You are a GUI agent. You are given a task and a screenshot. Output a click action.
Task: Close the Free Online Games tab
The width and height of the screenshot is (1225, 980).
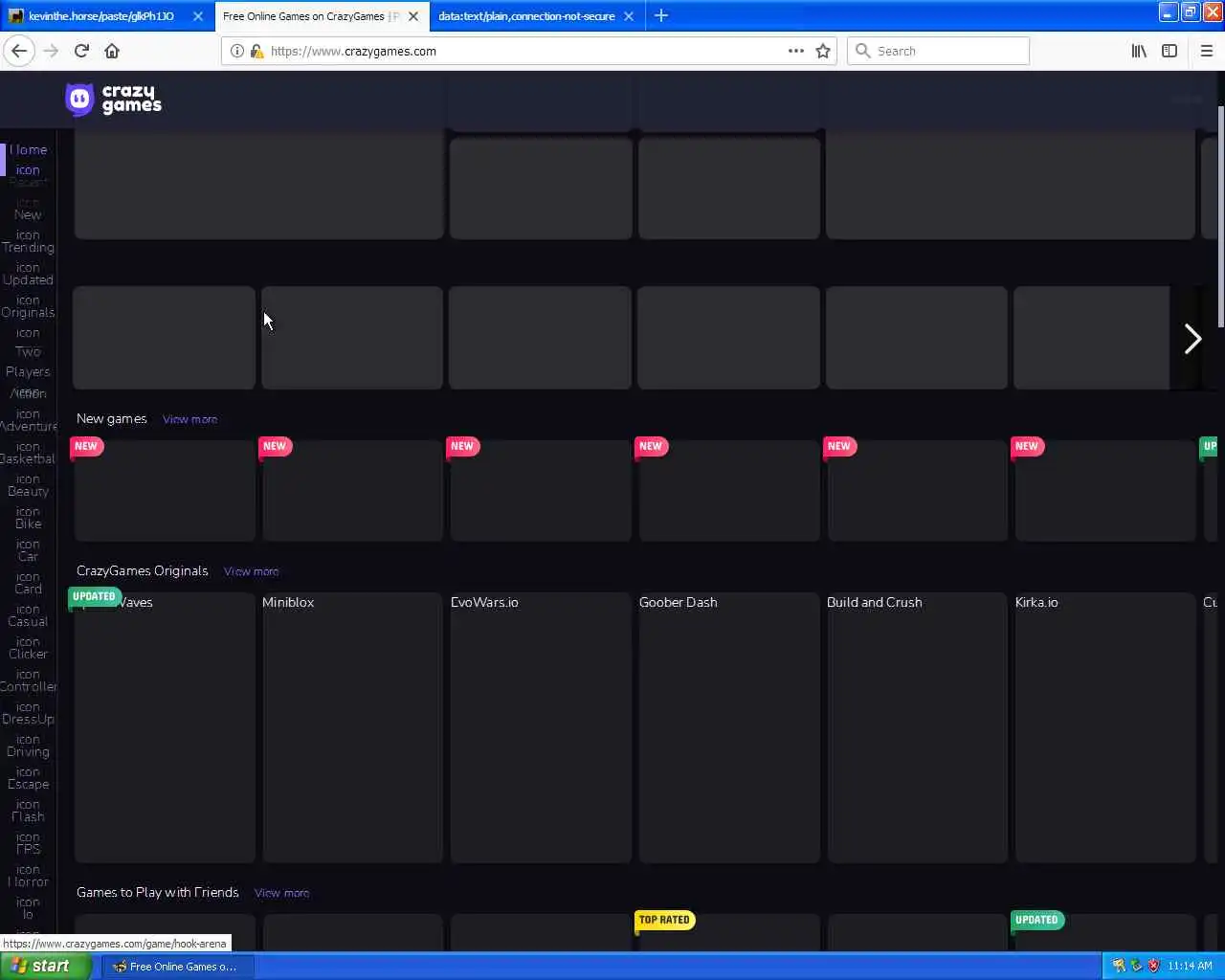coord(413,16)
